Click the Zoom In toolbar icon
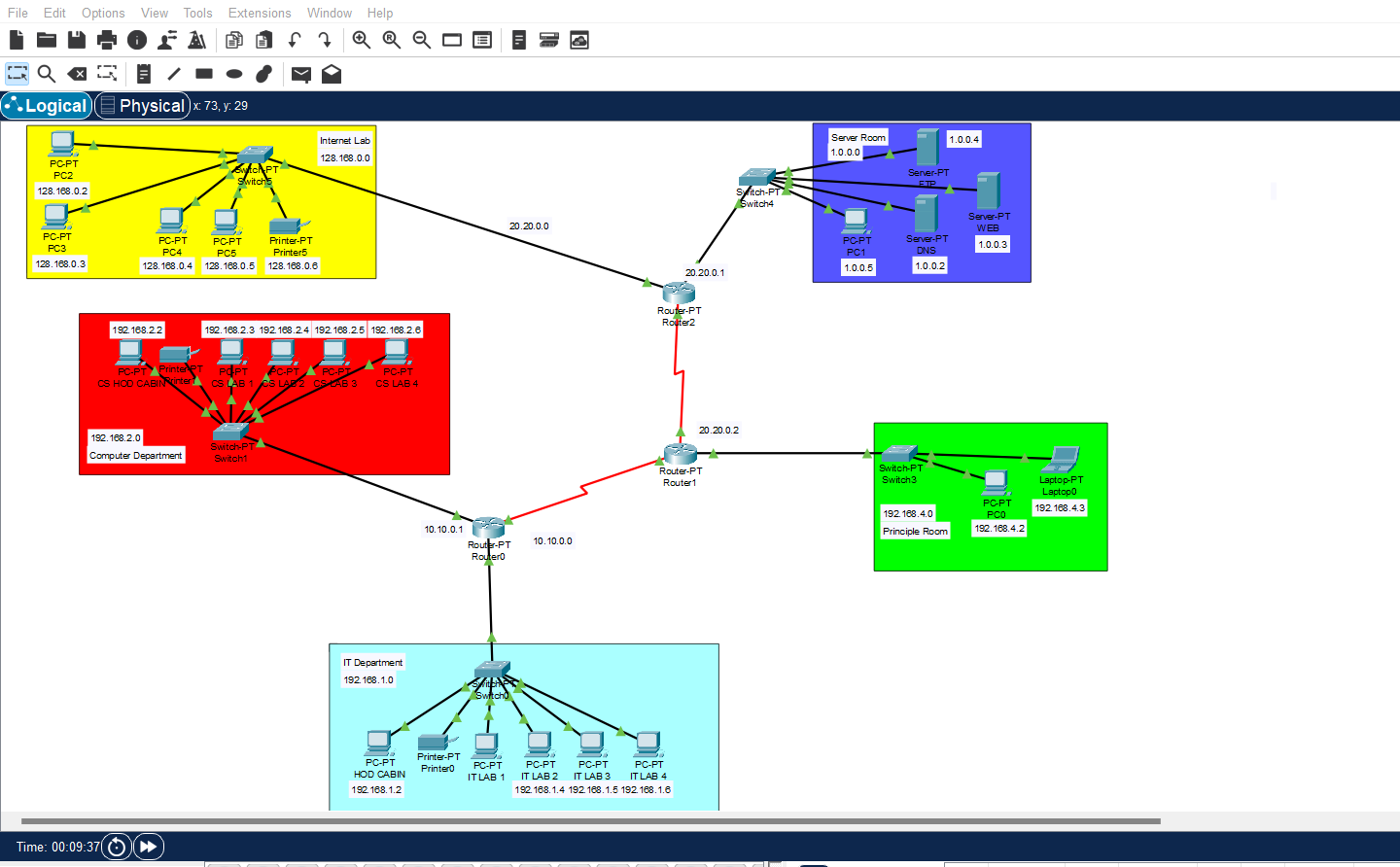Screen dimensions: 1400x867 click(361, 40)
